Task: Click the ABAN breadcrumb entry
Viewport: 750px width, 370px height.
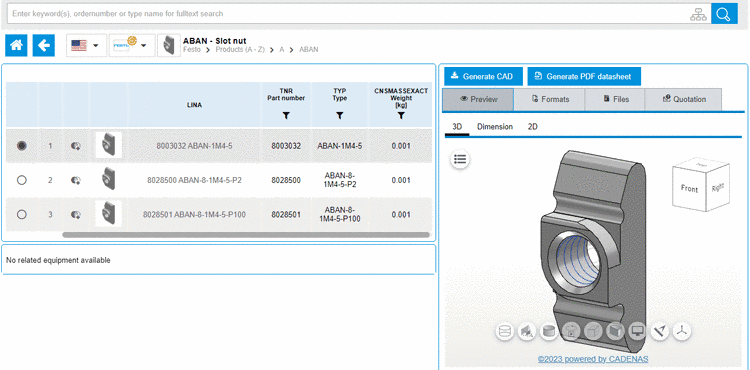Action: coord(309,49)
